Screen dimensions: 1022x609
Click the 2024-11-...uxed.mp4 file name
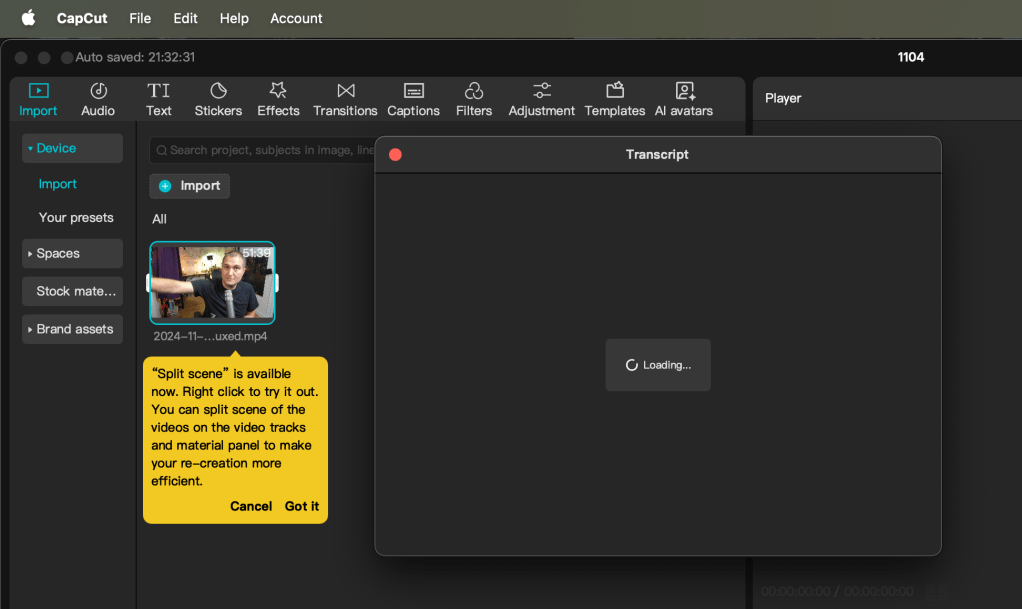(x=210, y=336)
